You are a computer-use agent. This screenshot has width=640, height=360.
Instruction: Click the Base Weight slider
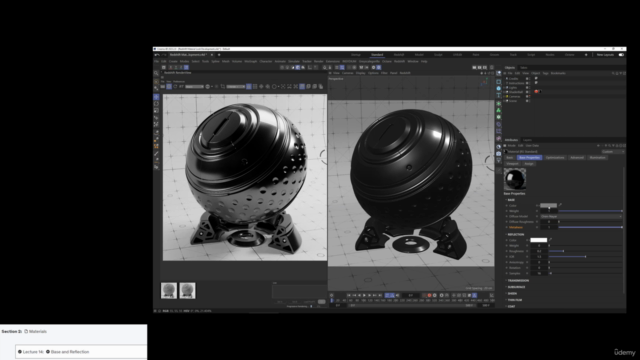coord(590,211)
